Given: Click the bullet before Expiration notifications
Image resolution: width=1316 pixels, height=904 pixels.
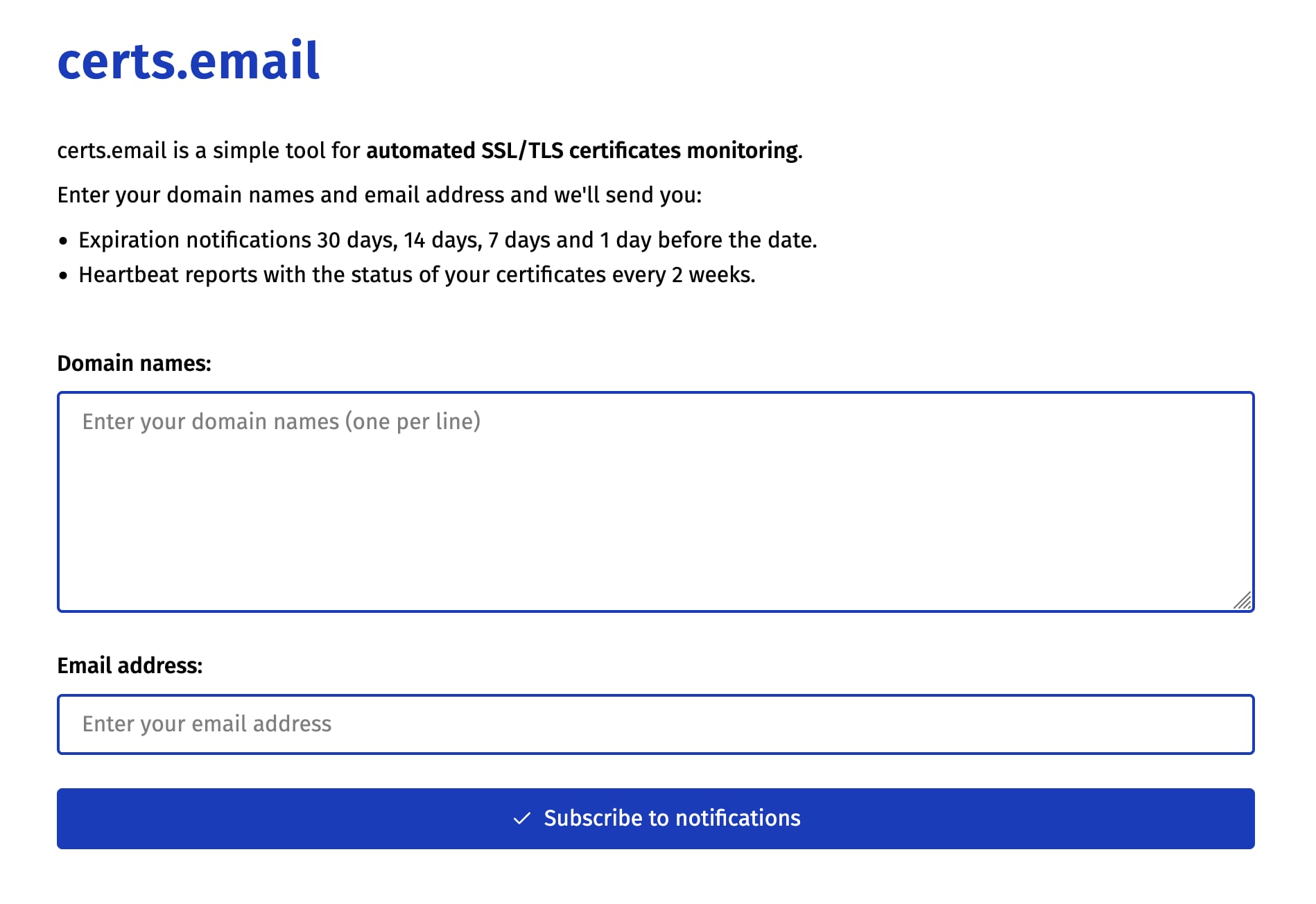Looking at the screenshot, I should pyautogui.click(x=64, y=241).
